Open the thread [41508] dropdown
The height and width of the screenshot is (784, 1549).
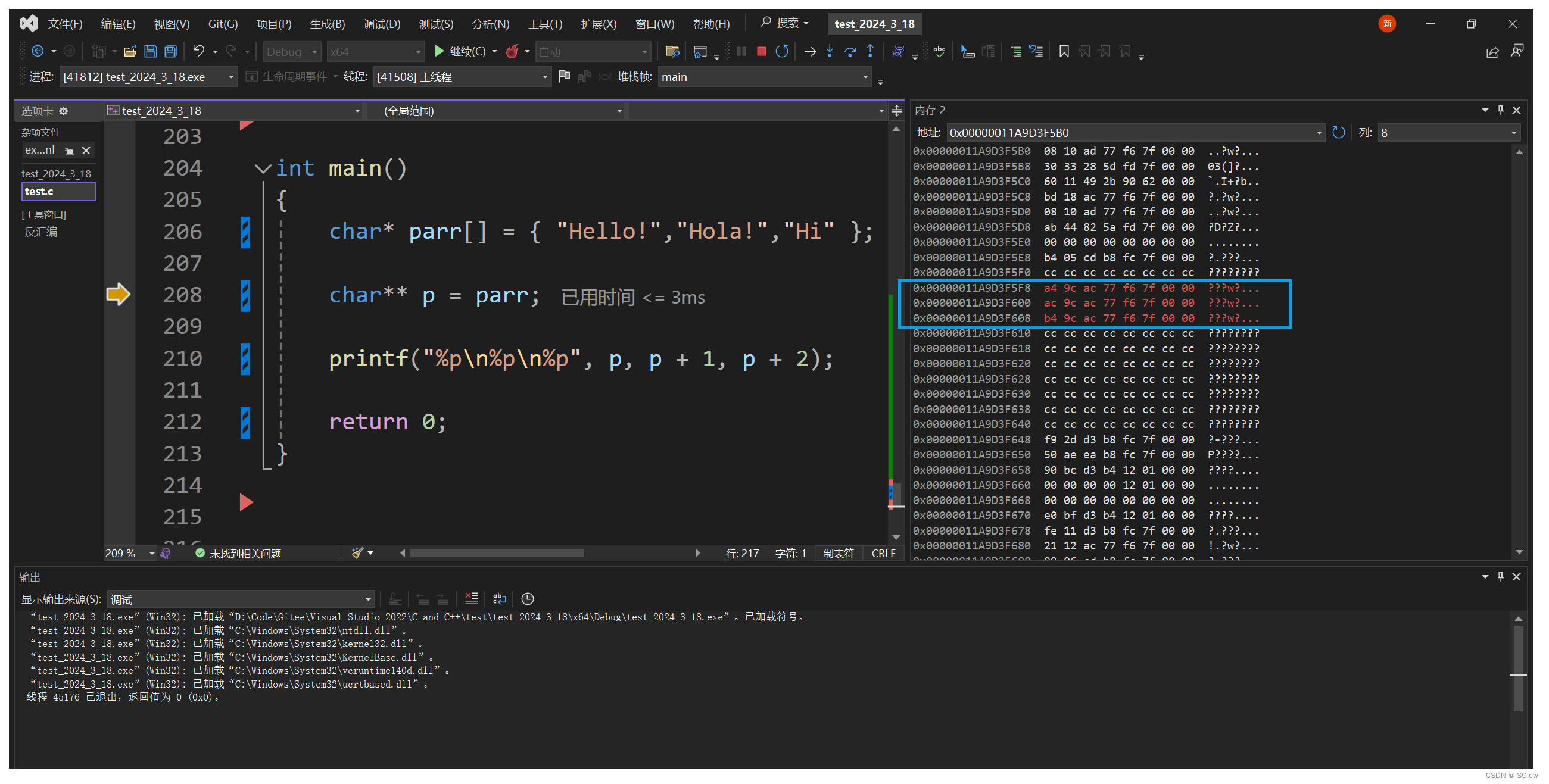coord(462,77)
